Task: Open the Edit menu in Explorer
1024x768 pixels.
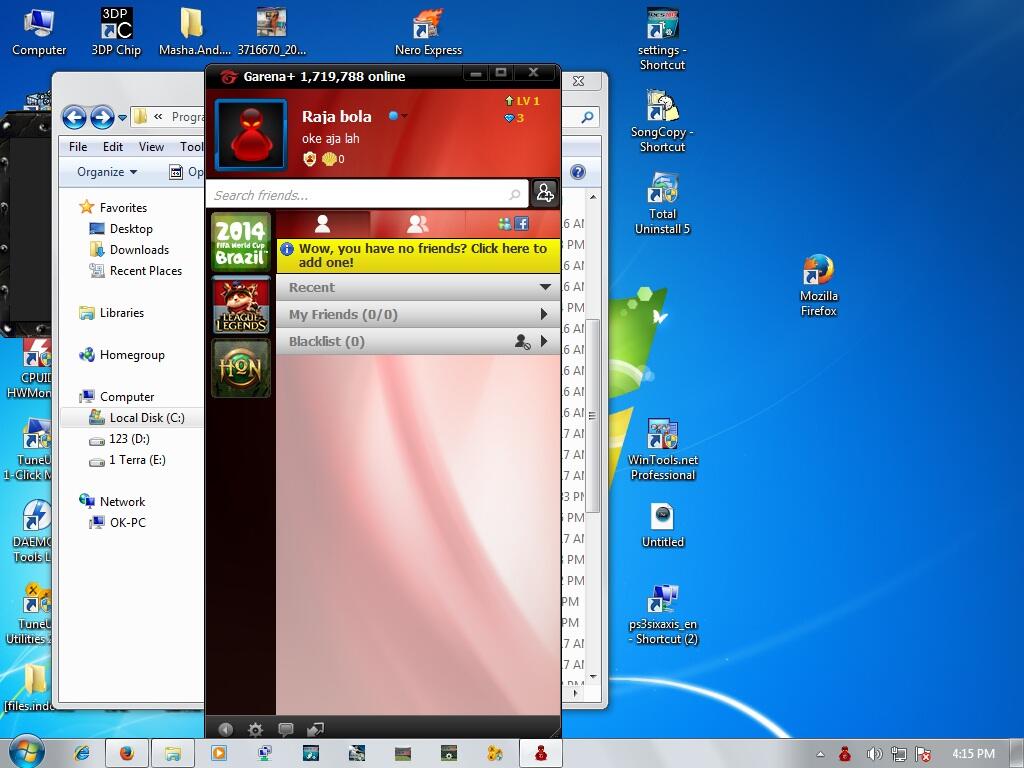Action: (x=112, y=147)
